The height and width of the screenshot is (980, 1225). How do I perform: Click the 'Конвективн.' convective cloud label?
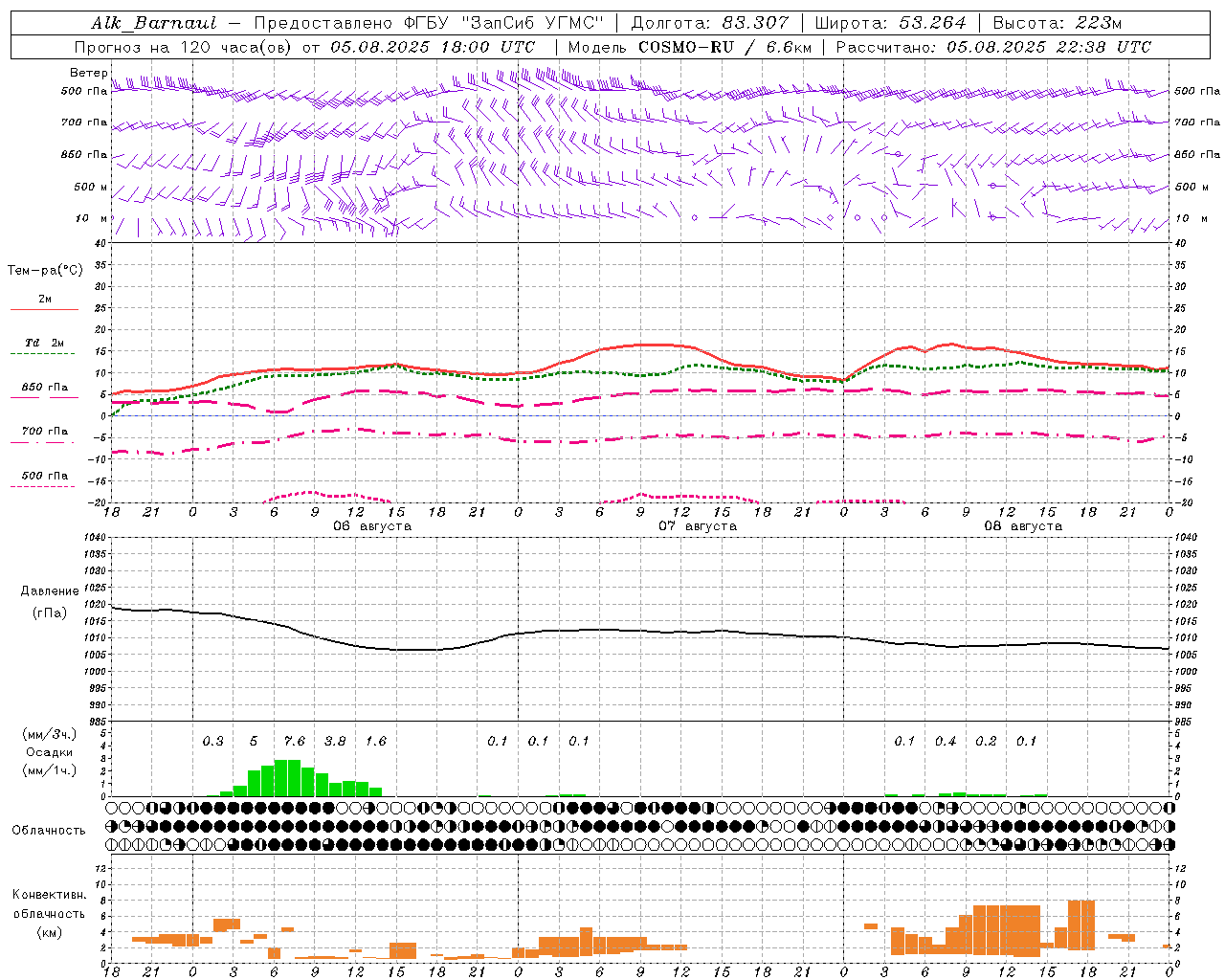[x=50, y=895]
